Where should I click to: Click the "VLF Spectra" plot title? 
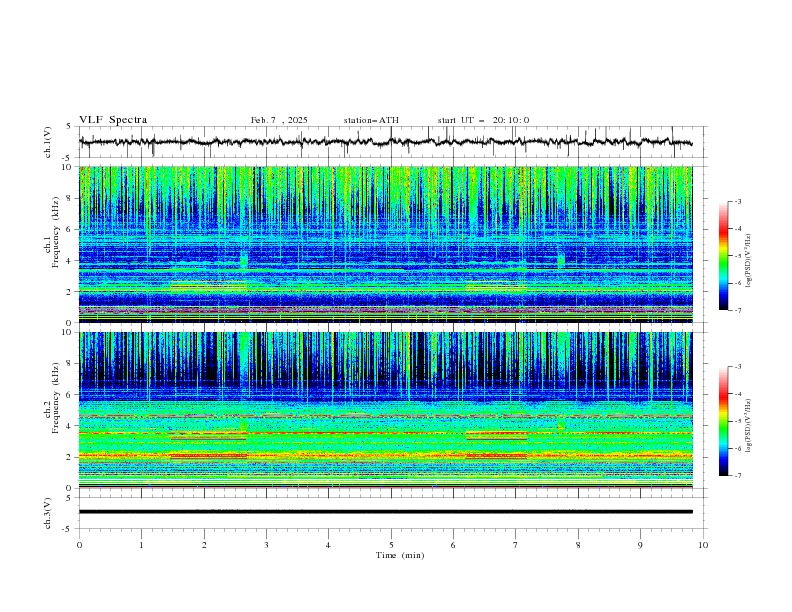[x=113, y=120]
